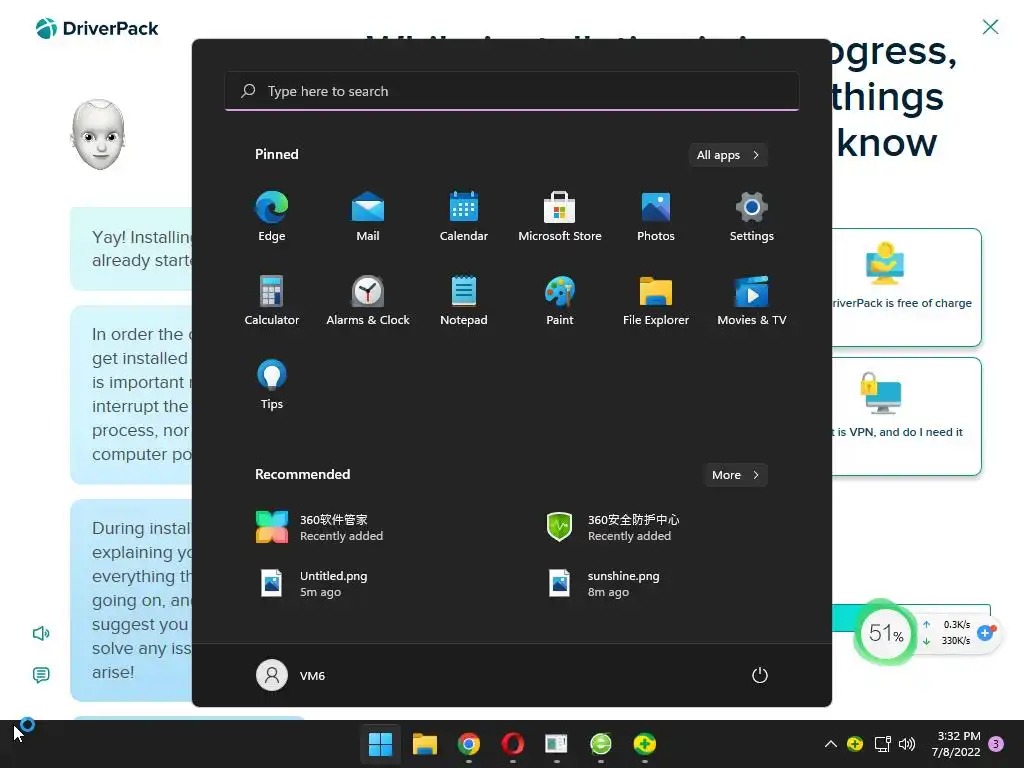Launch the Photos app
The height and width of the screenshot is (768, 1024).
pos(656,216)
